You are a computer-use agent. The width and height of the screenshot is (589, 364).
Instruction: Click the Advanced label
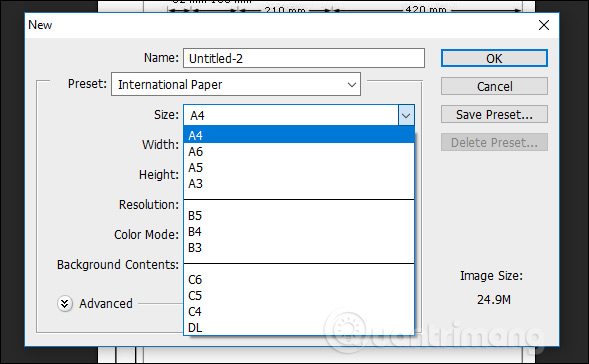(106, 304)
